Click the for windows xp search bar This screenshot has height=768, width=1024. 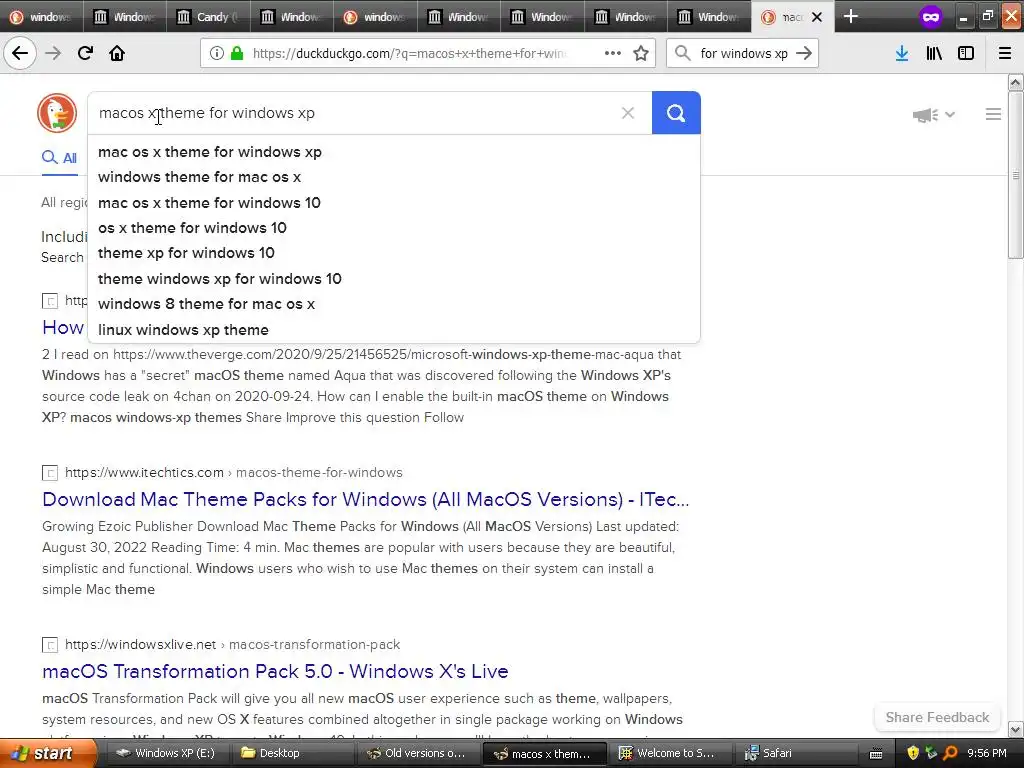[x=744, y=54]
